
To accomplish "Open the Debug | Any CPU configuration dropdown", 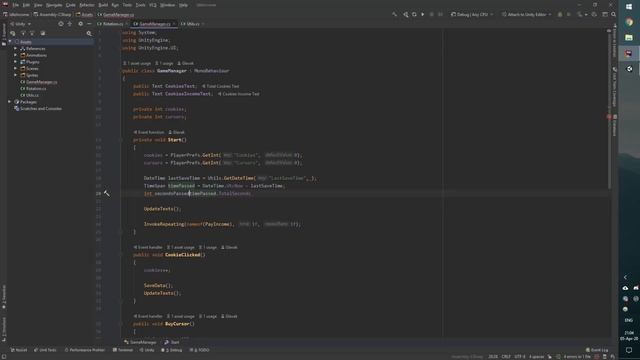I will (x=472, y=14).
